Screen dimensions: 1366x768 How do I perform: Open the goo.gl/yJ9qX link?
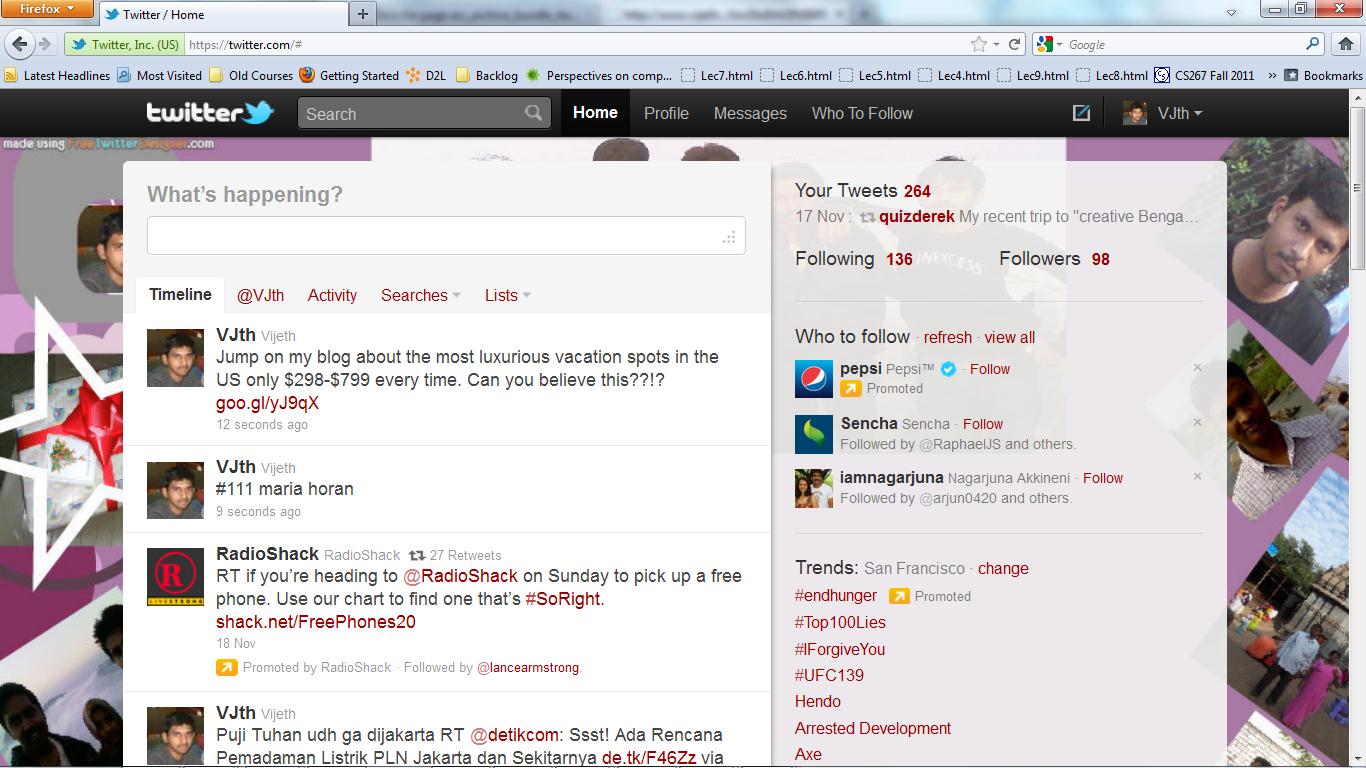[267, 403]
